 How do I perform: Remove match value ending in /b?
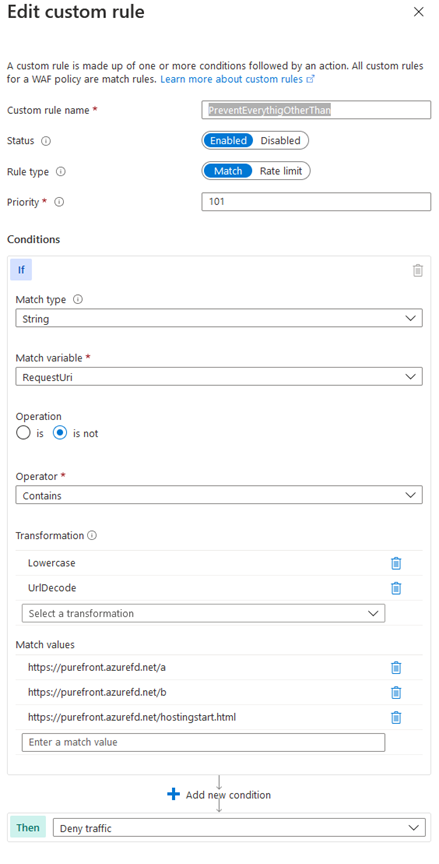coord(395,693)
